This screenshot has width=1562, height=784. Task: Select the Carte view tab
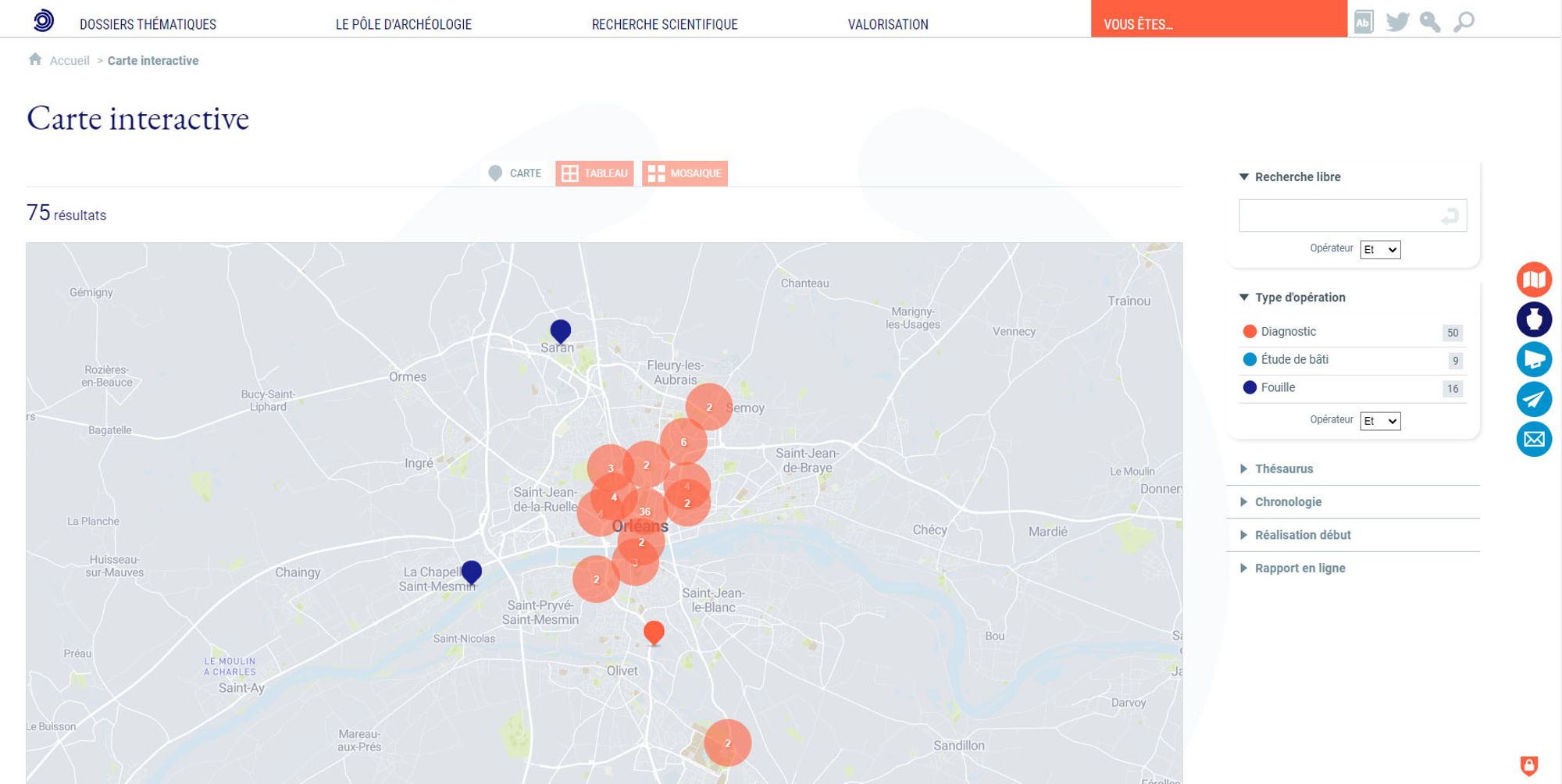click(x=515, y=173)
